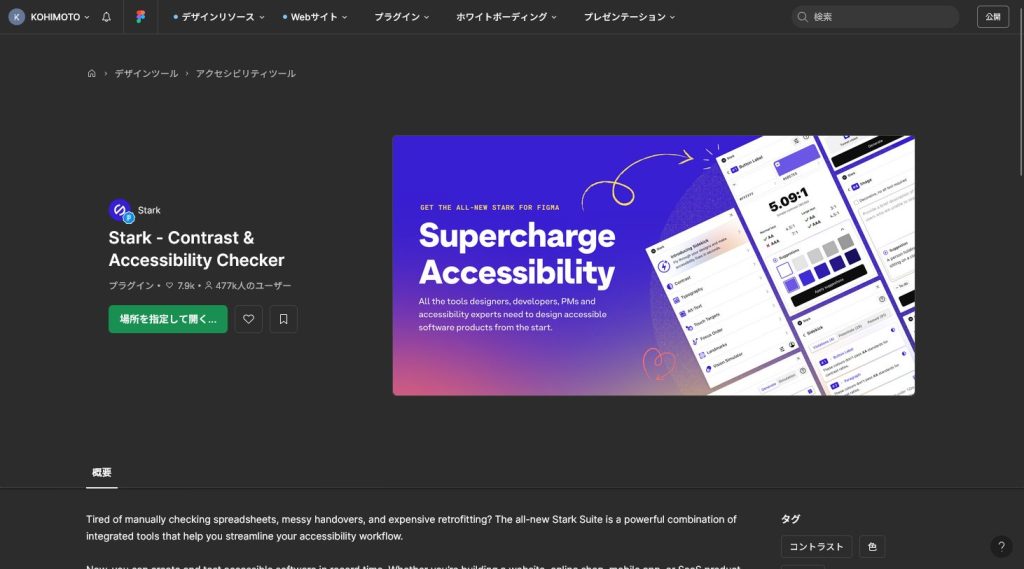Open the Supercharge Accessibility banner image
This screenshot has width=1024, height=569.
coord(653,265)
